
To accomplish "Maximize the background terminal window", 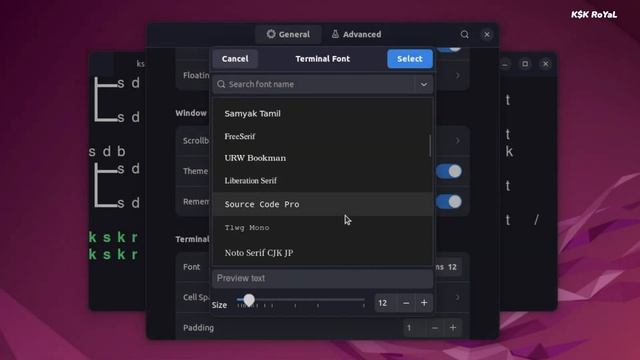I will click(525, 64).
